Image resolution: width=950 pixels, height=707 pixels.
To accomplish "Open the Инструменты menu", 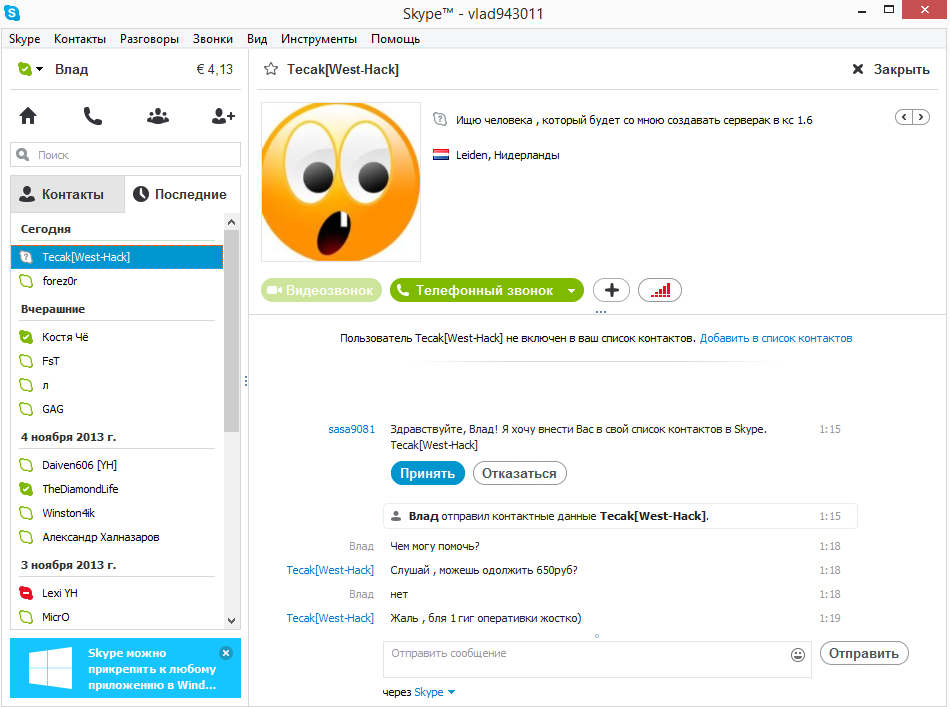I will (x=318, y=39).
